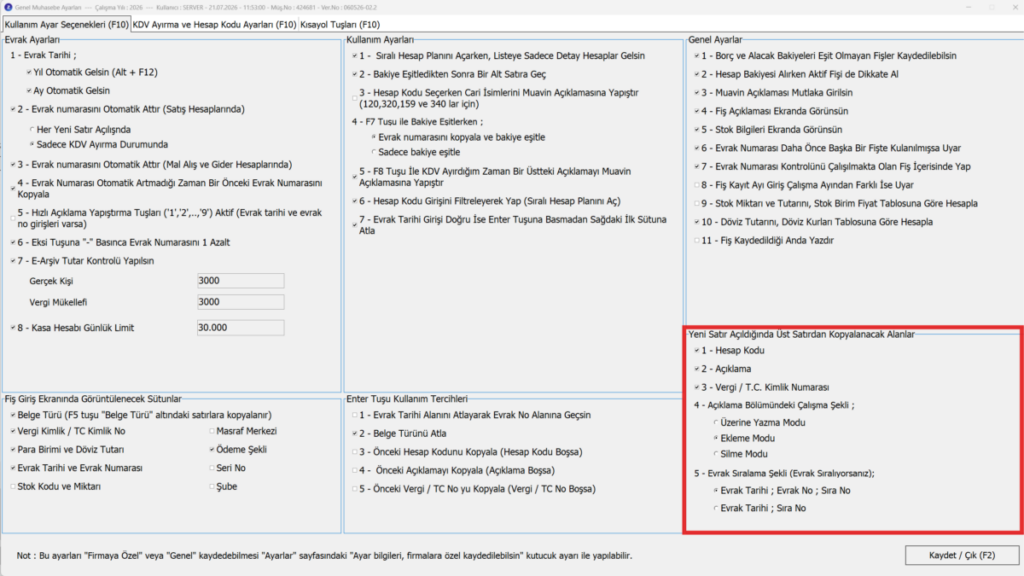Enable Önceki Vergi / TC No yu Kopyala
The width and height of the screenshot is (1024, 576).
tap(355, 489)
